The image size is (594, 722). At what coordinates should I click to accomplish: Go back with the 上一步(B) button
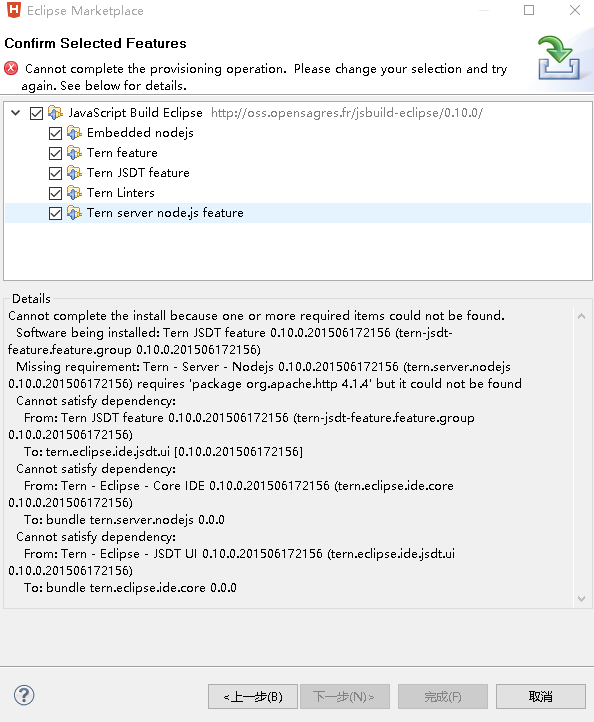253,696
